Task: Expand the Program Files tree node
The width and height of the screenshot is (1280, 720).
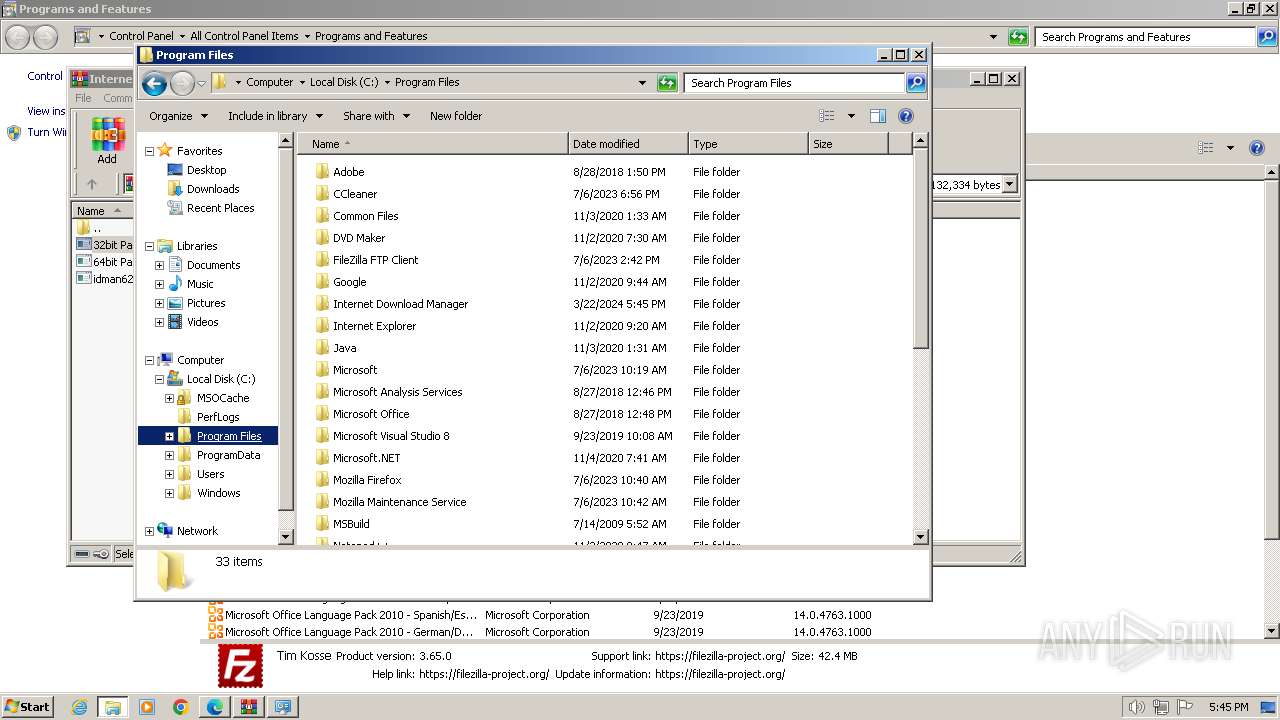Action: click(x=170, y=436)
